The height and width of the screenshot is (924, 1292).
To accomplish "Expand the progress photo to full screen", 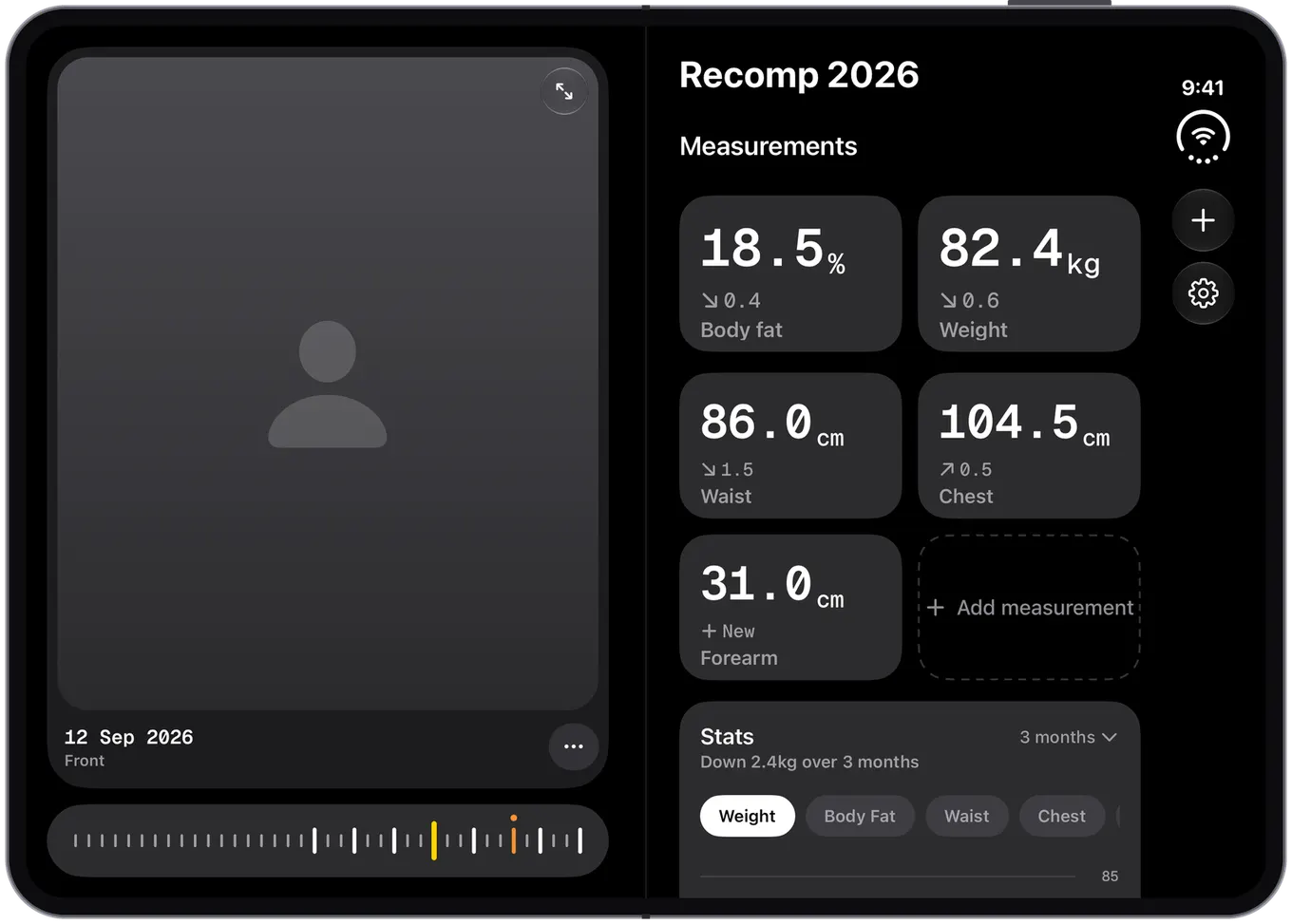I will tap(564, 91).
